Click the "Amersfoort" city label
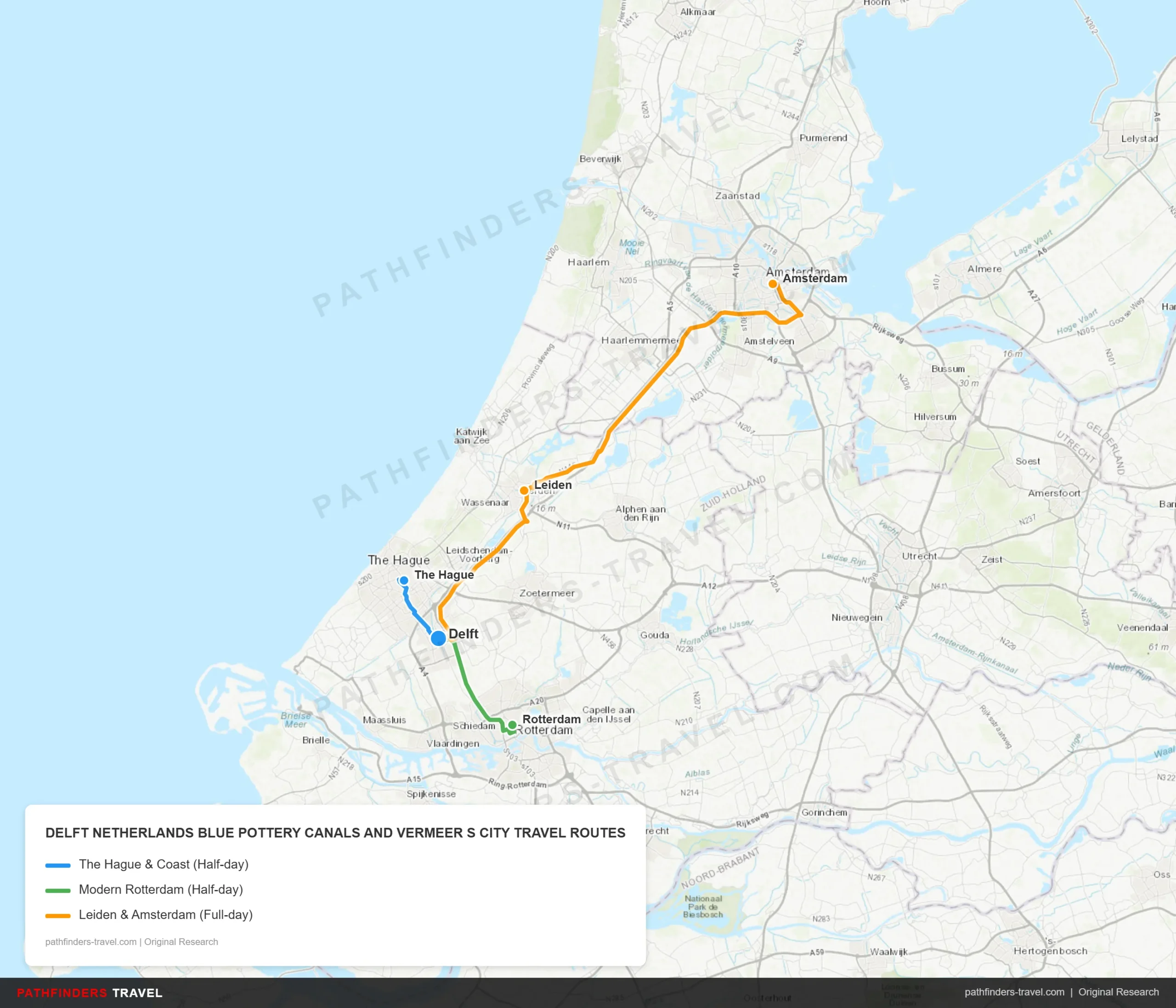1176x1008 pixels. coord(1054,493)
